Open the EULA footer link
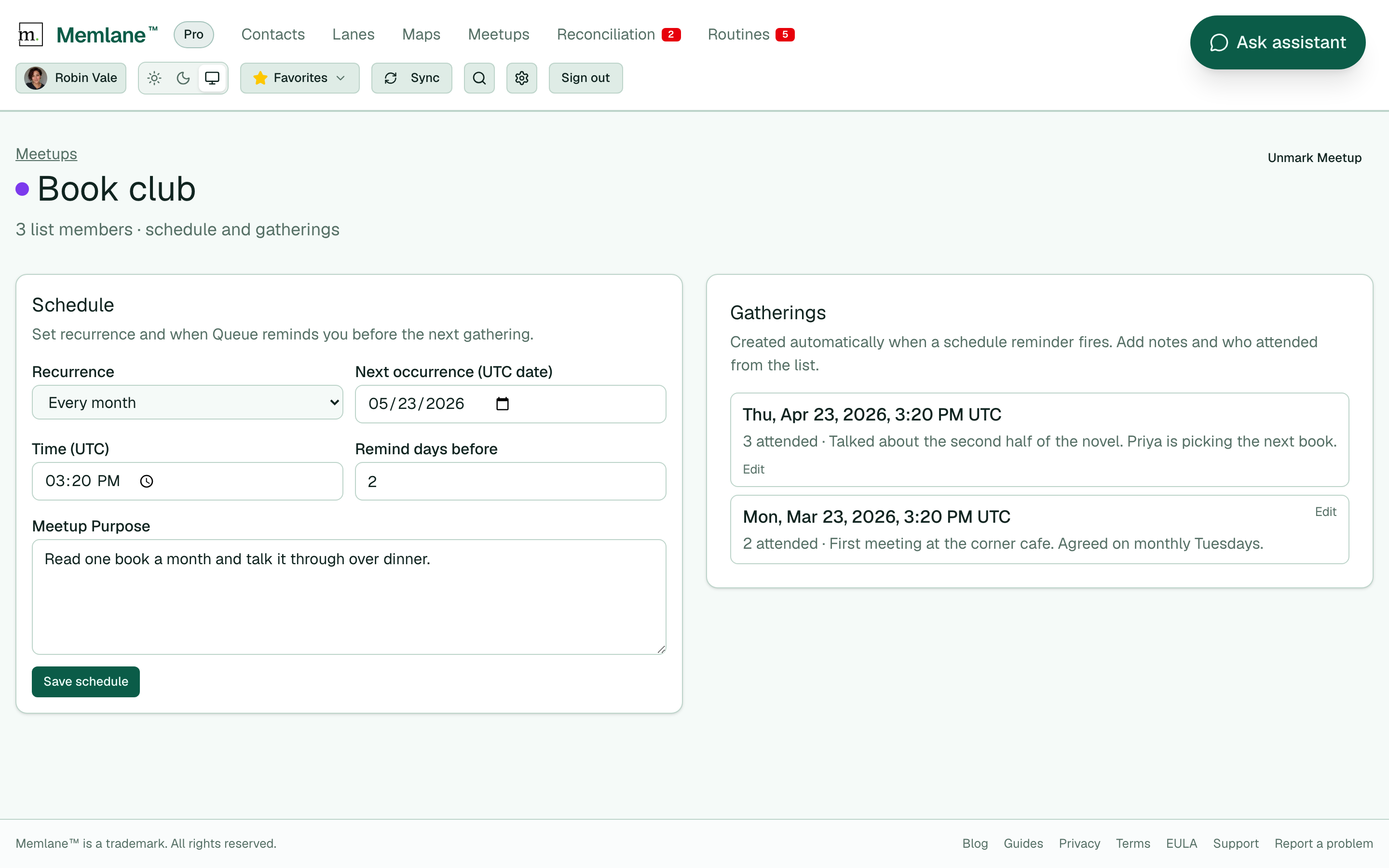1389x868 pixels. 1181,843
